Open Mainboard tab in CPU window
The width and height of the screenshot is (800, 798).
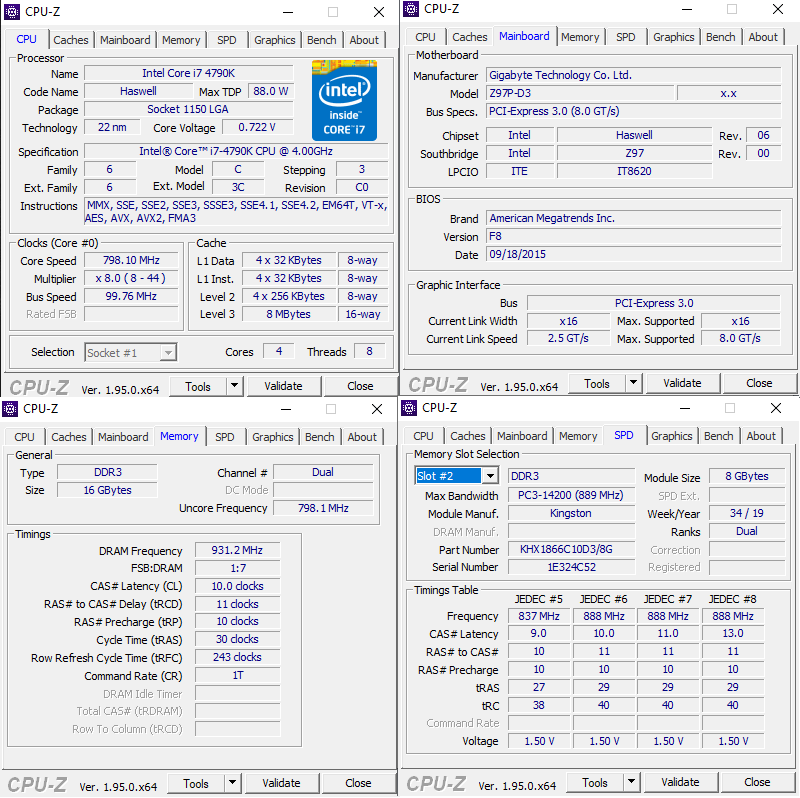click(x=125, y=40)
